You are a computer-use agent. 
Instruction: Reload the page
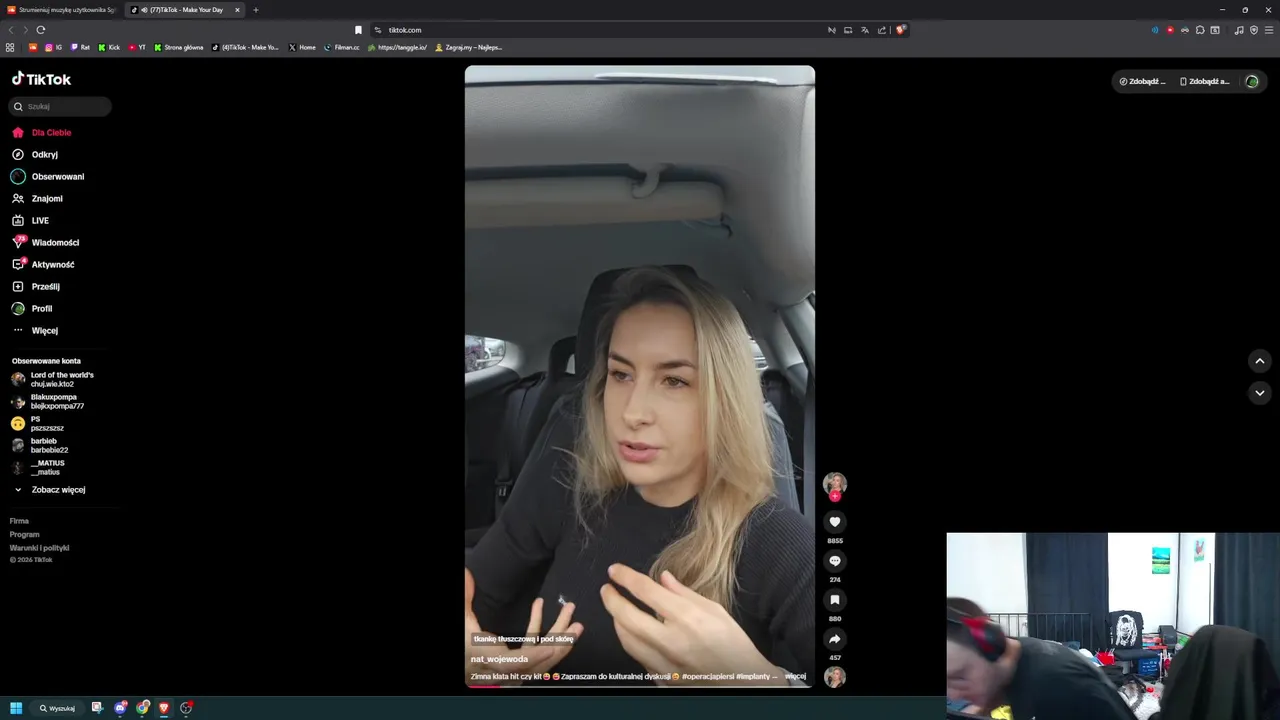40,30
